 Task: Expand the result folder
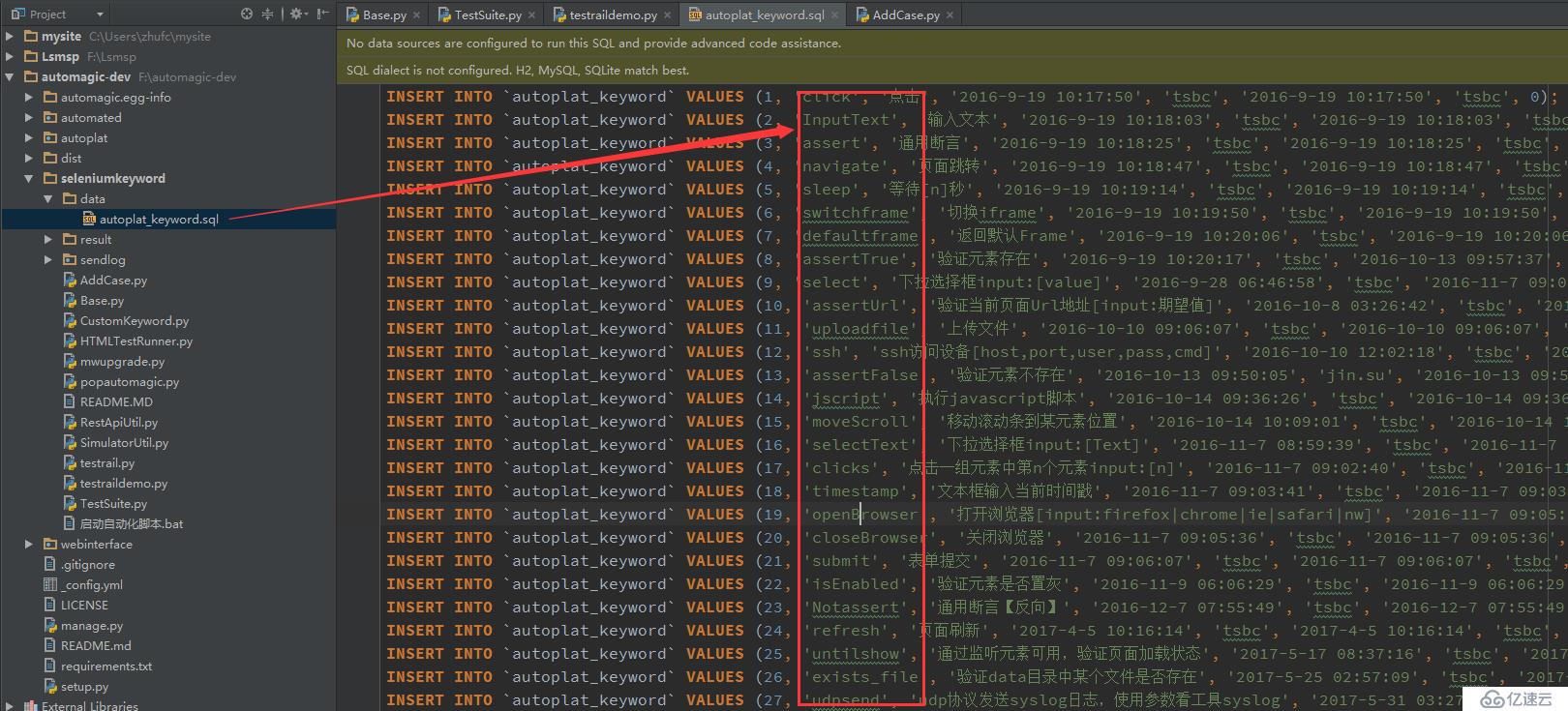coord(48,239)
